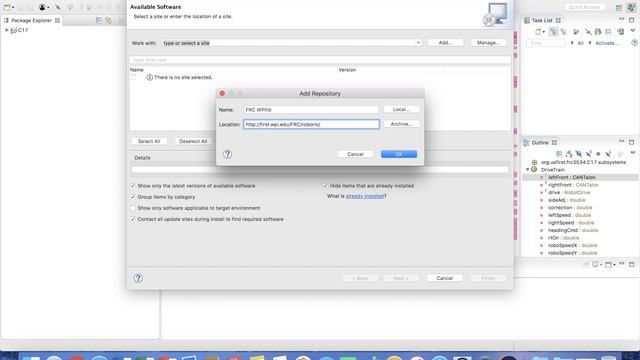640x360 pixels.
Task: Click the New Task icon in Task List
Action: [x=538, y=31]
